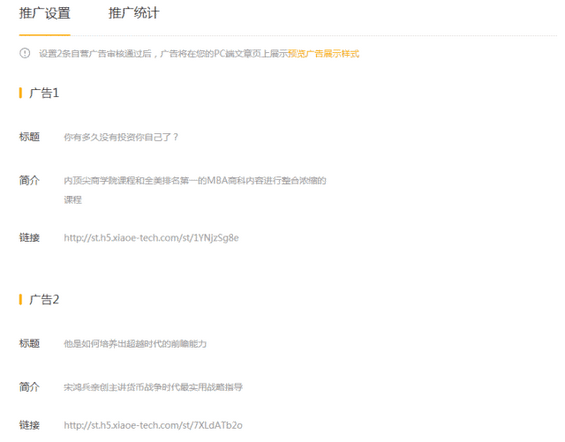Click the title 你有多久没有投资你自己了？
565x442 pixels.
(x=121, y=137)
